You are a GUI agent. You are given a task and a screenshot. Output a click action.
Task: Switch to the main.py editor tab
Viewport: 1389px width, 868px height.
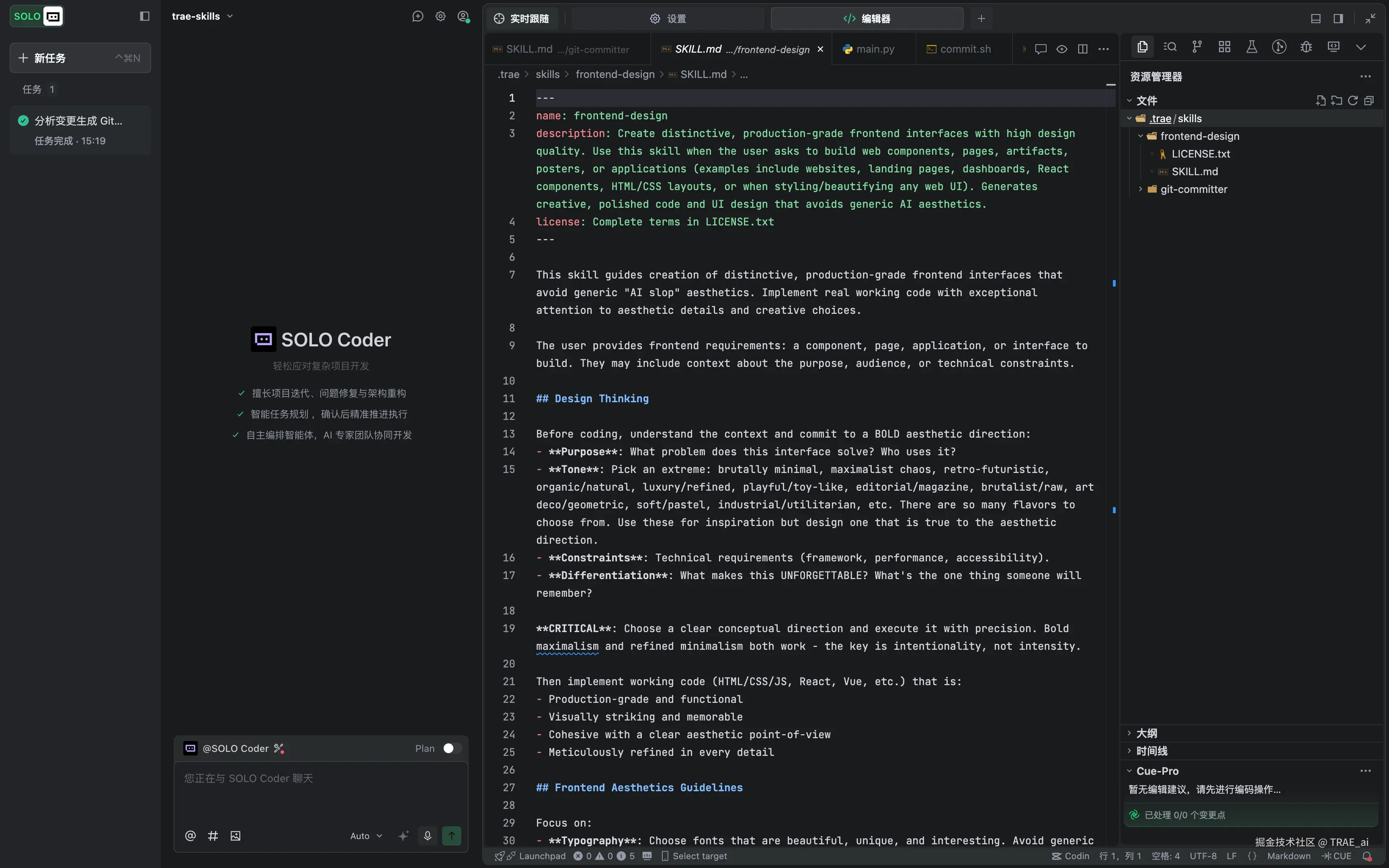point(874,49)
